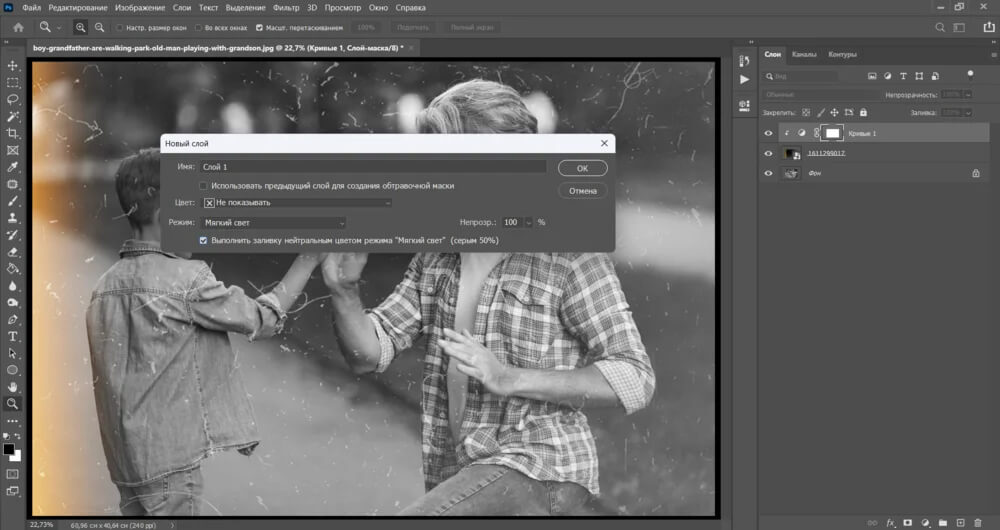Select the Hand tool
The image size is (1000, 530).
(x=13, y=387)
